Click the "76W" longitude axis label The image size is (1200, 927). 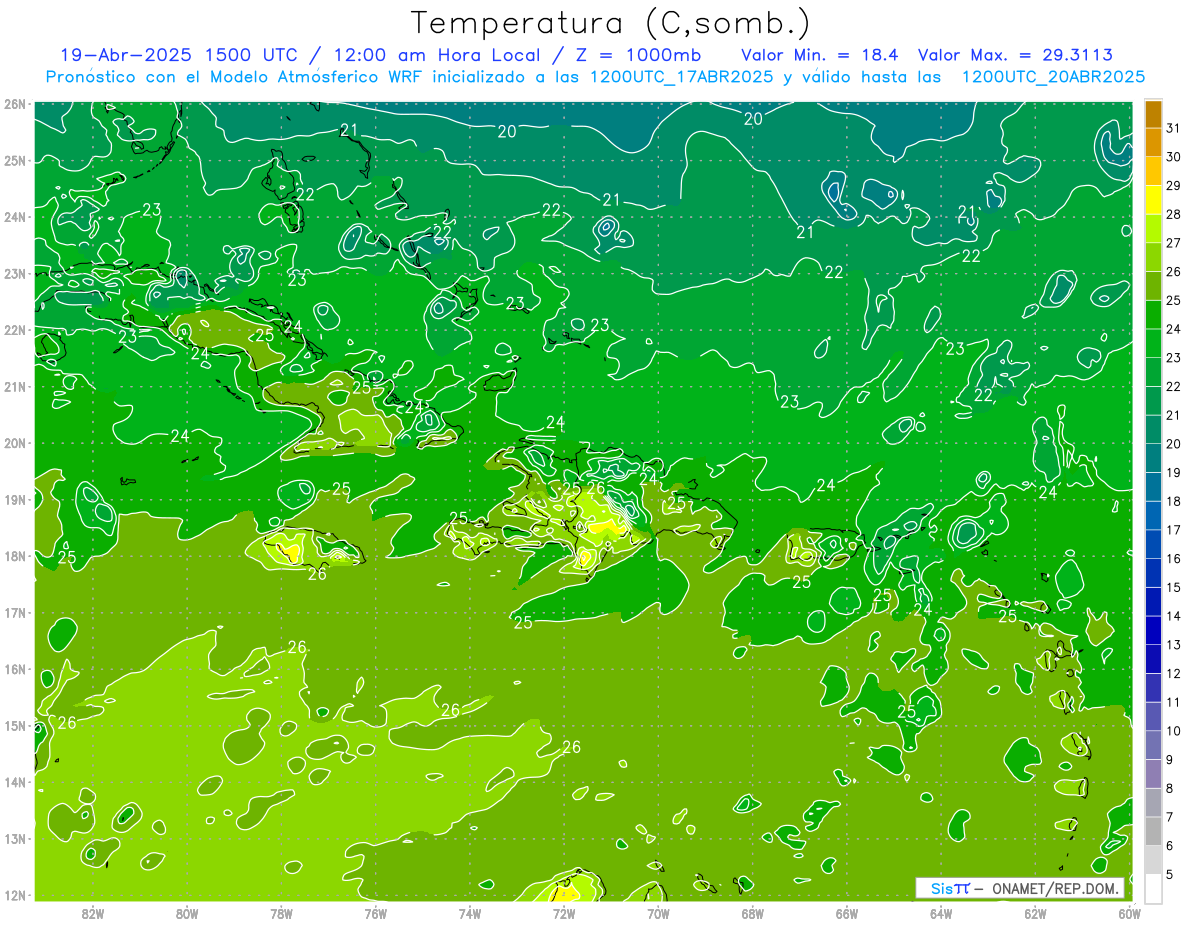(375, 914)
